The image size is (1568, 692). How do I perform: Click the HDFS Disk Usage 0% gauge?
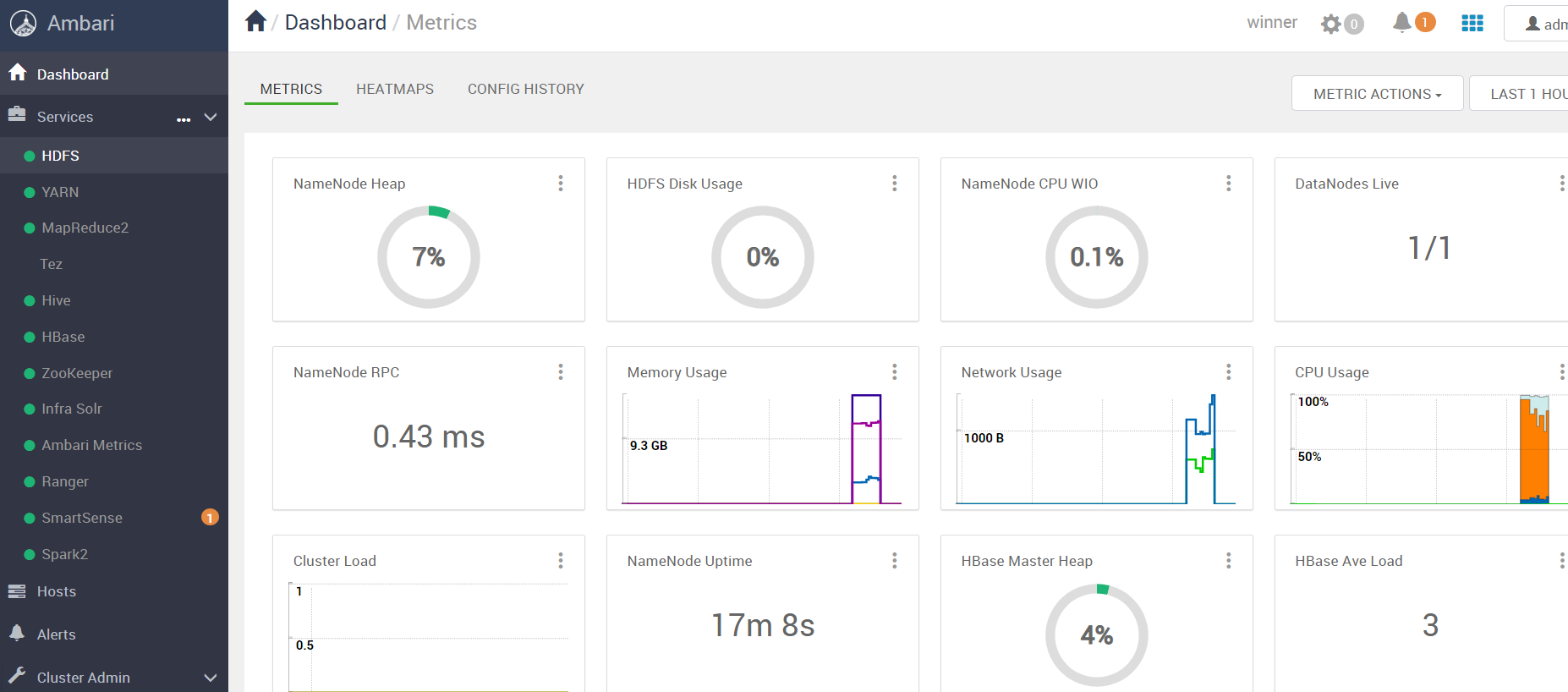tap(763, 257)
